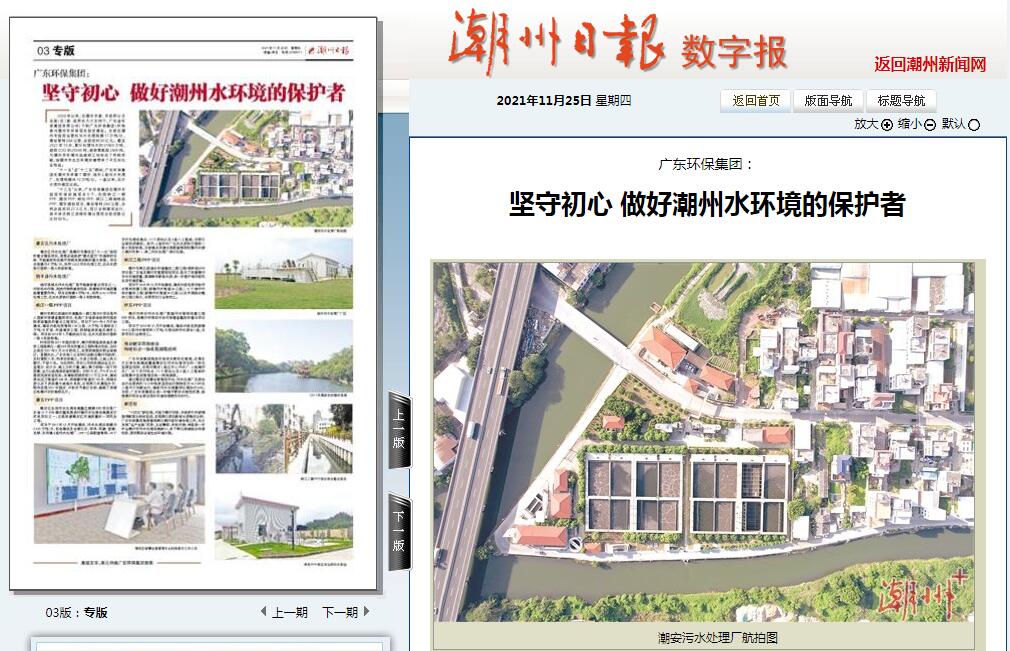The width and height of the screenshot is (1010, 651).
Task: Click the headline on the page thumbnail
Action: click(x=193, y=93)
